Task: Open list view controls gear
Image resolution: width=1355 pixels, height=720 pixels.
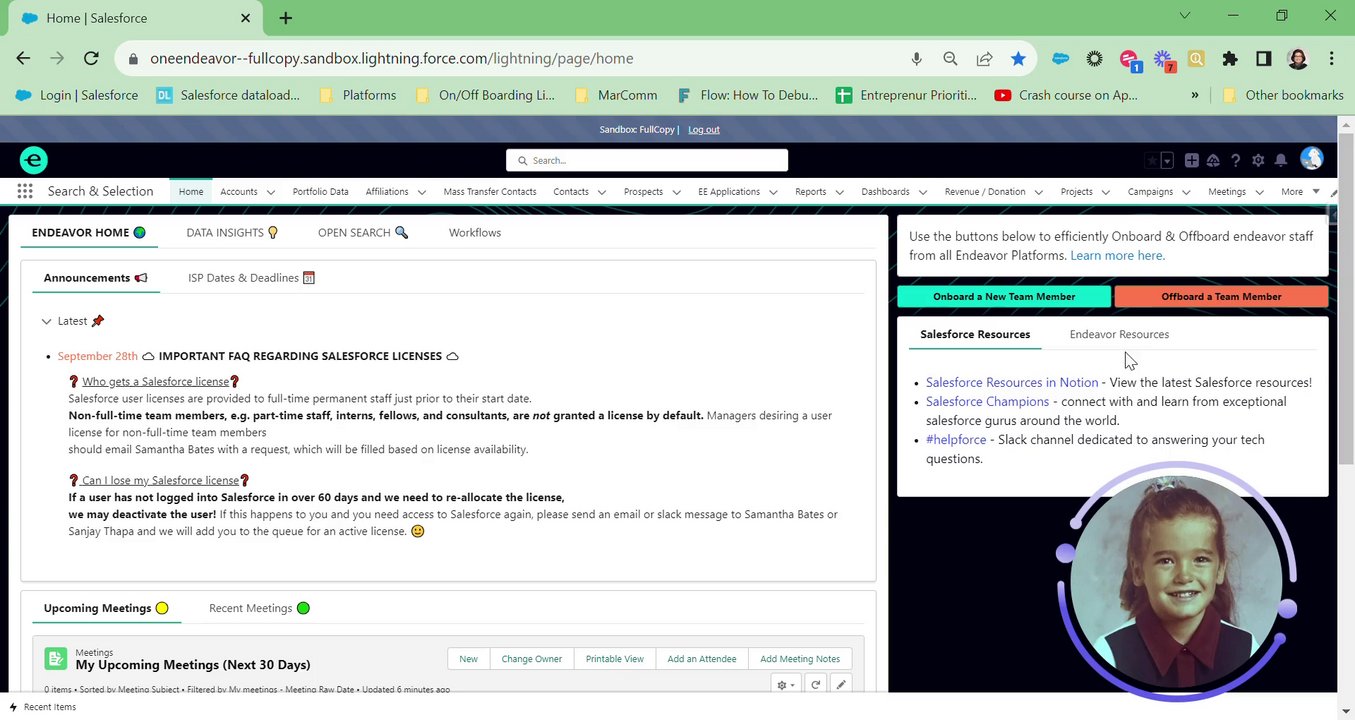Action: [x=786, y=685]
